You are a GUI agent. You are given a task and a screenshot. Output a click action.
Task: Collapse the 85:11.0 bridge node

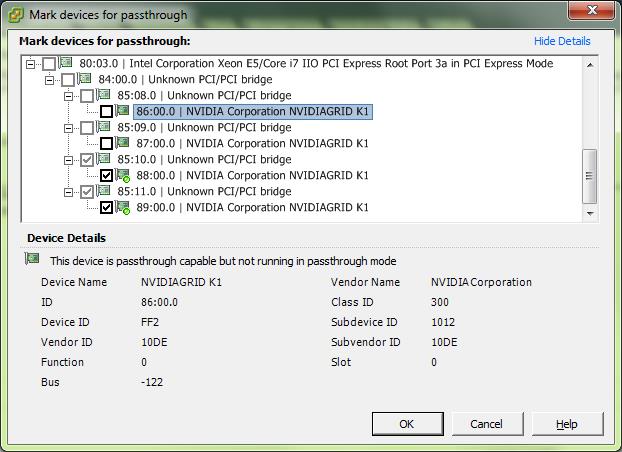68,192
